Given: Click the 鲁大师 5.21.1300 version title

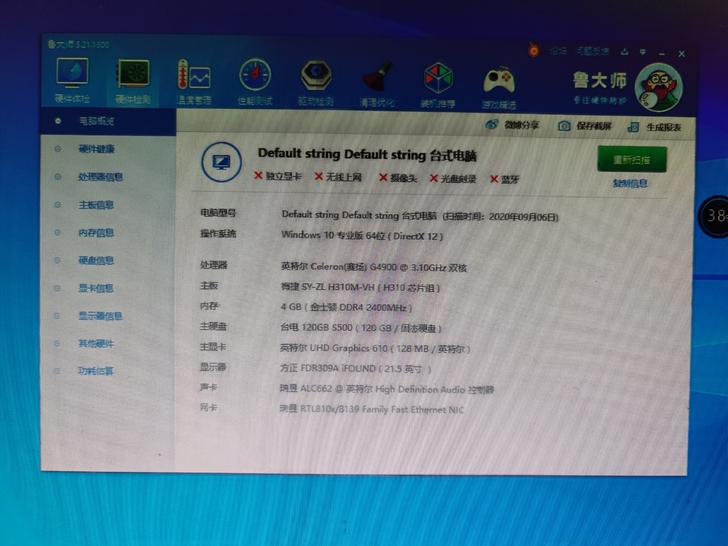Looking at the screenshot, I should click(x=78, y=45).
